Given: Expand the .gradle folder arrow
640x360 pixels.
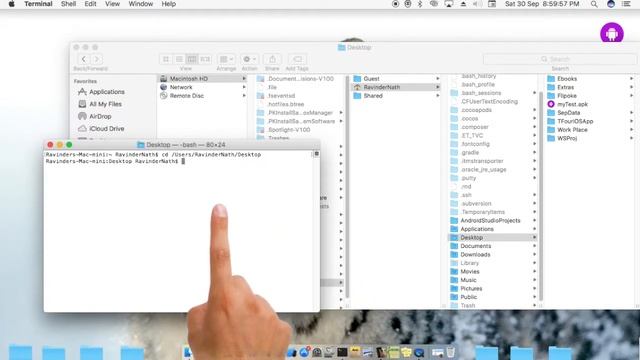Looking at the screenshot, I should point(534,152).
